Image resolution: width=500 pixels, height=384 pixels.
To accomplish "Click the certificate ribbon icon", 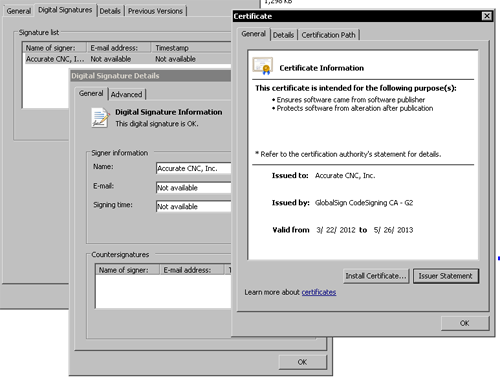I will (263, 66).
